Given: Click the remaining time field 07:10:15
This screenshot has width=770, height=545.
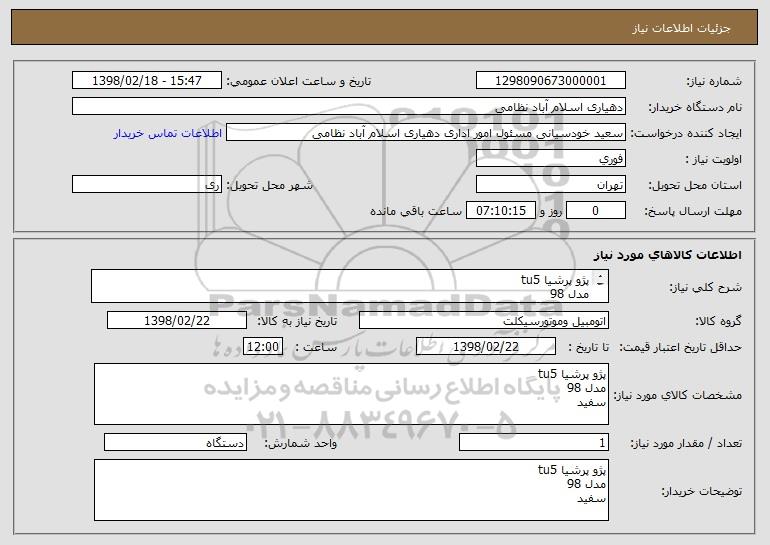Looking at the screenshot, I should point(500,211).
